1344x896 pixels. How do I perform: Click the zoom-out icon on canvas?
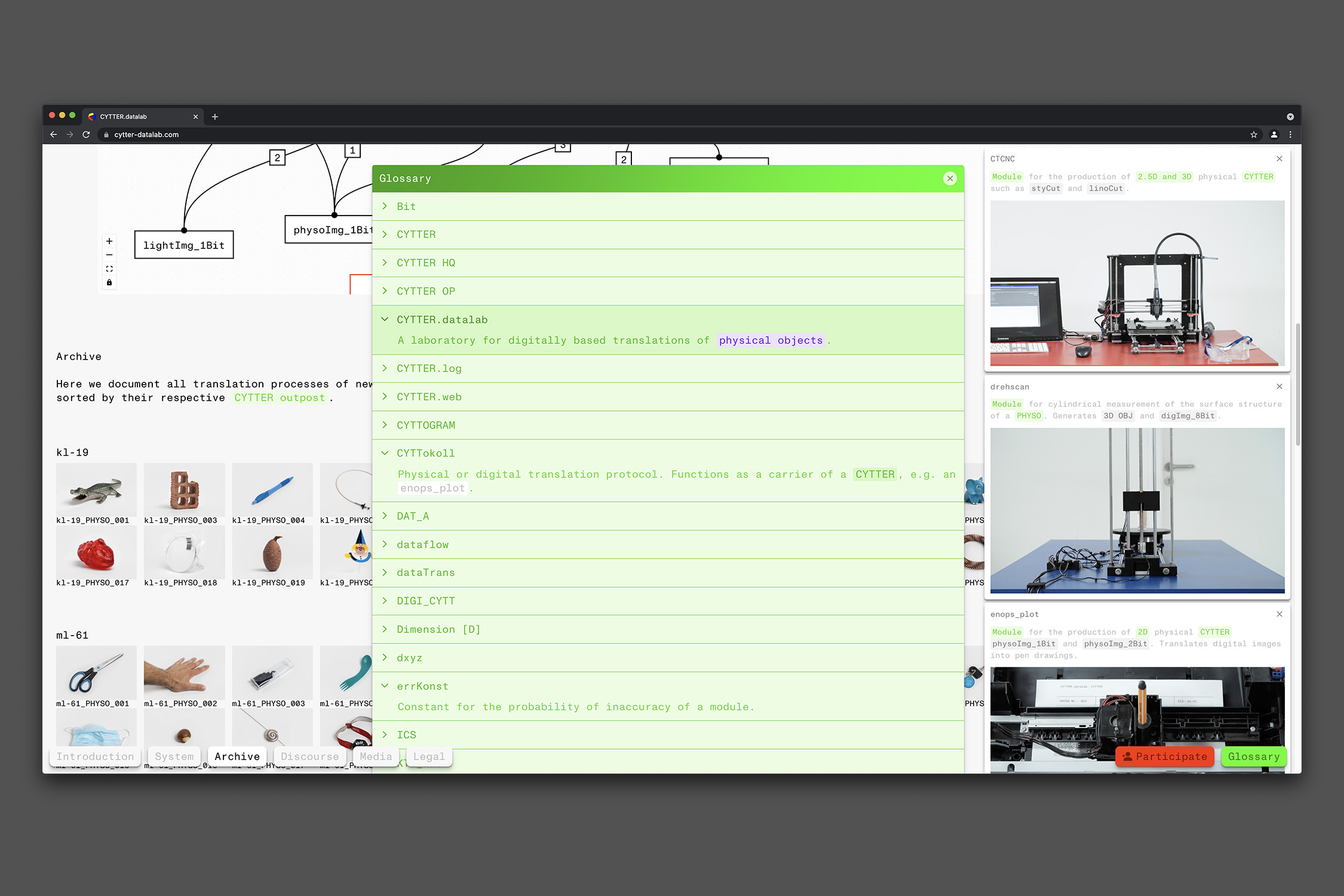click(110, 256)
